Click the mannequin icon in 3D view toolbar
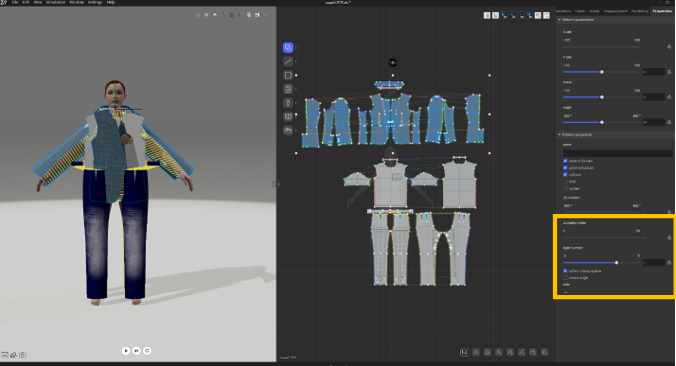The image size is (676, 366). click(232, 15)
